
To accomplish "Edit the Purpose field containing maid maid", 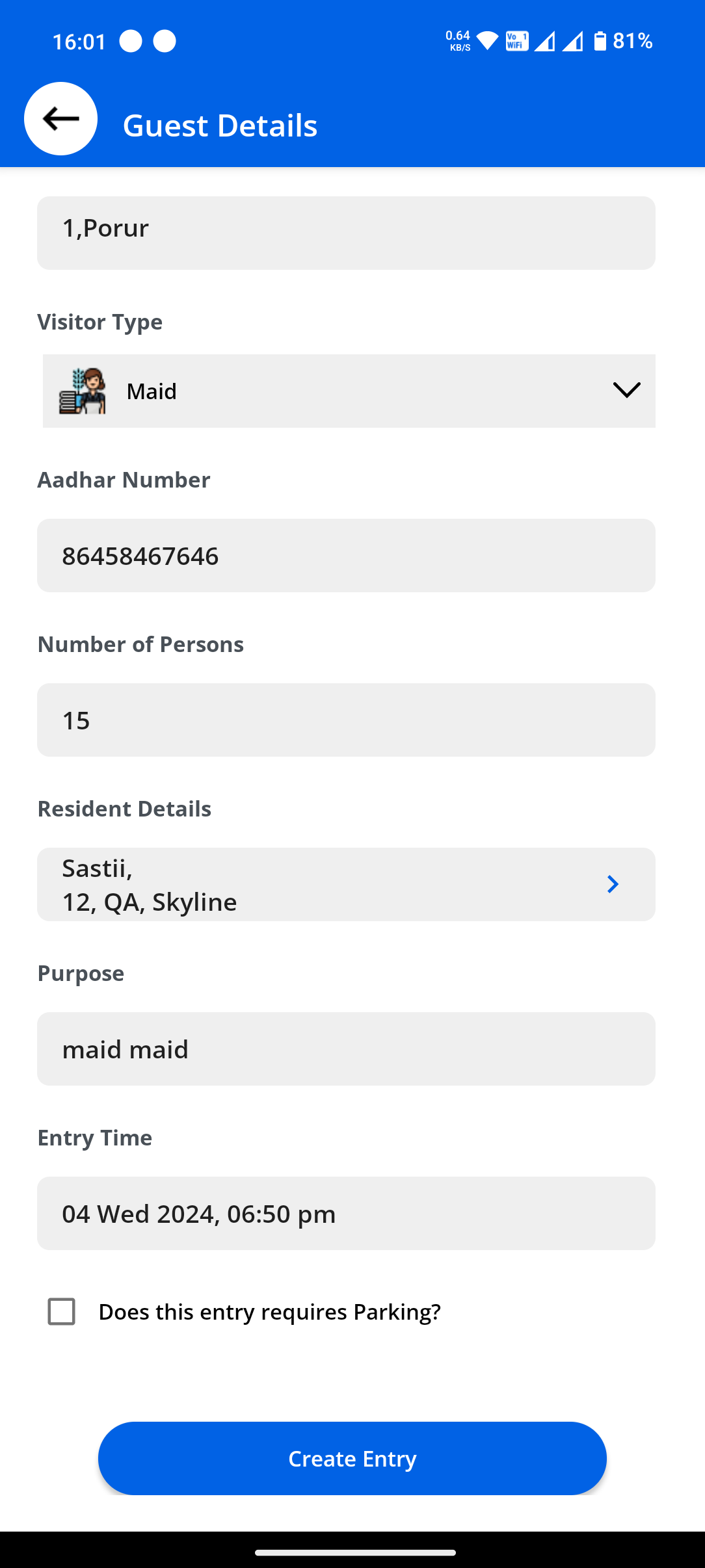I will [x=346, y=1049].
